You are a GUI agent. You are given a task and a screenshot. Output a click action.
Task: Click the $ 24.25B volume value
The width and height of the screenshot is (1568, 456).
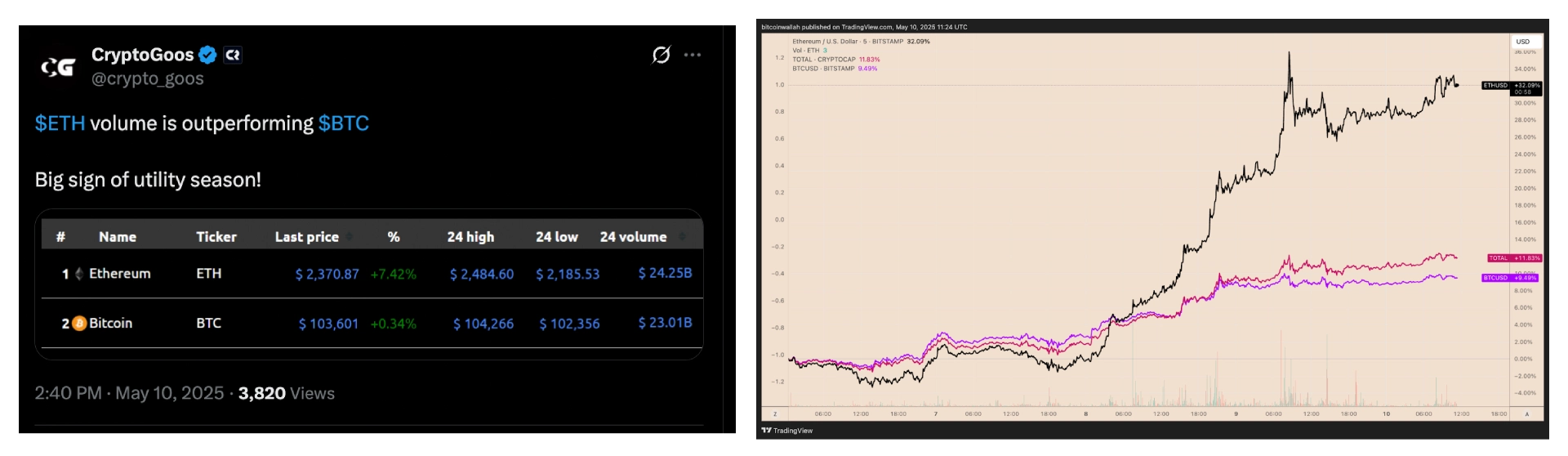(665, 273)
